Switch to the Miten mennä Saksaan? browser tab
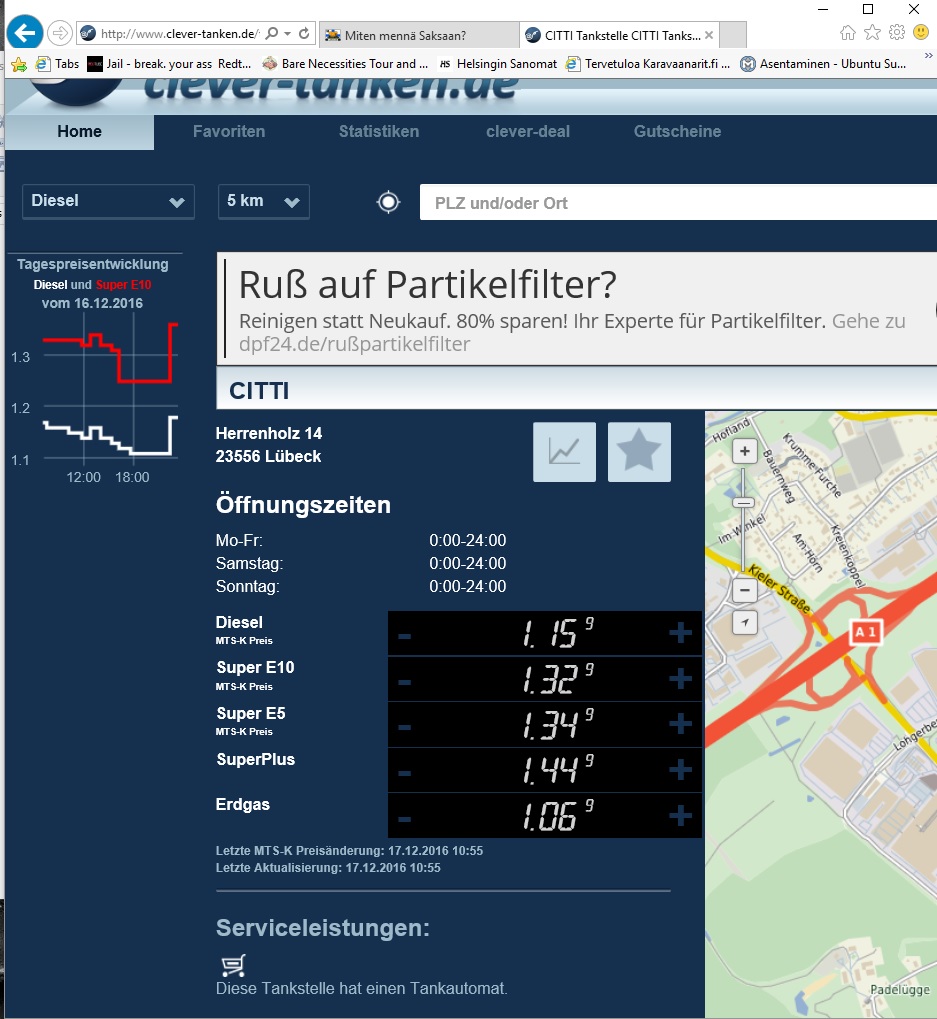The height and width of the screenshot is (1019, 937). point(419,35)
